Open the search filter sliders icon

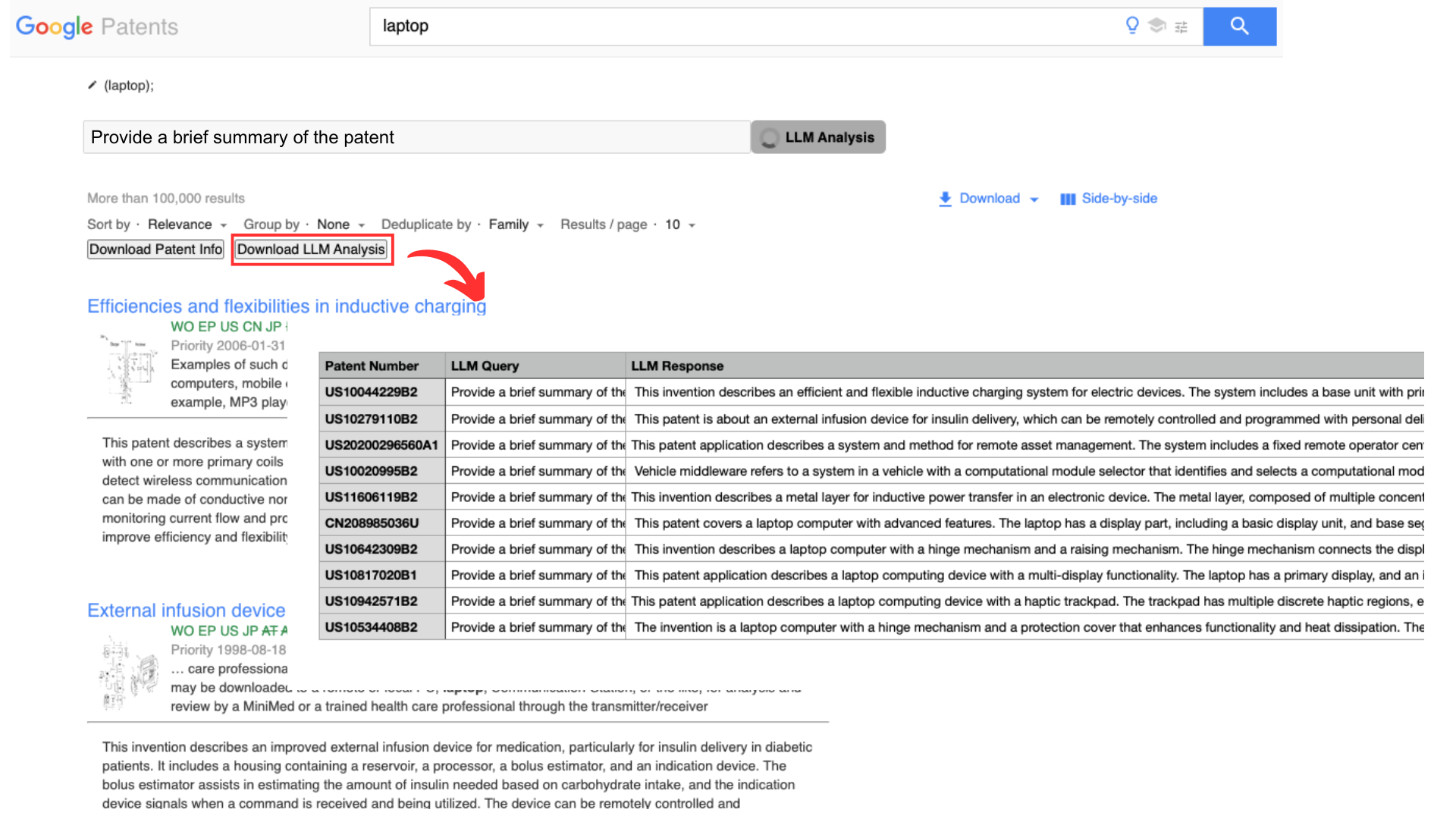(x=1181, y=27)
